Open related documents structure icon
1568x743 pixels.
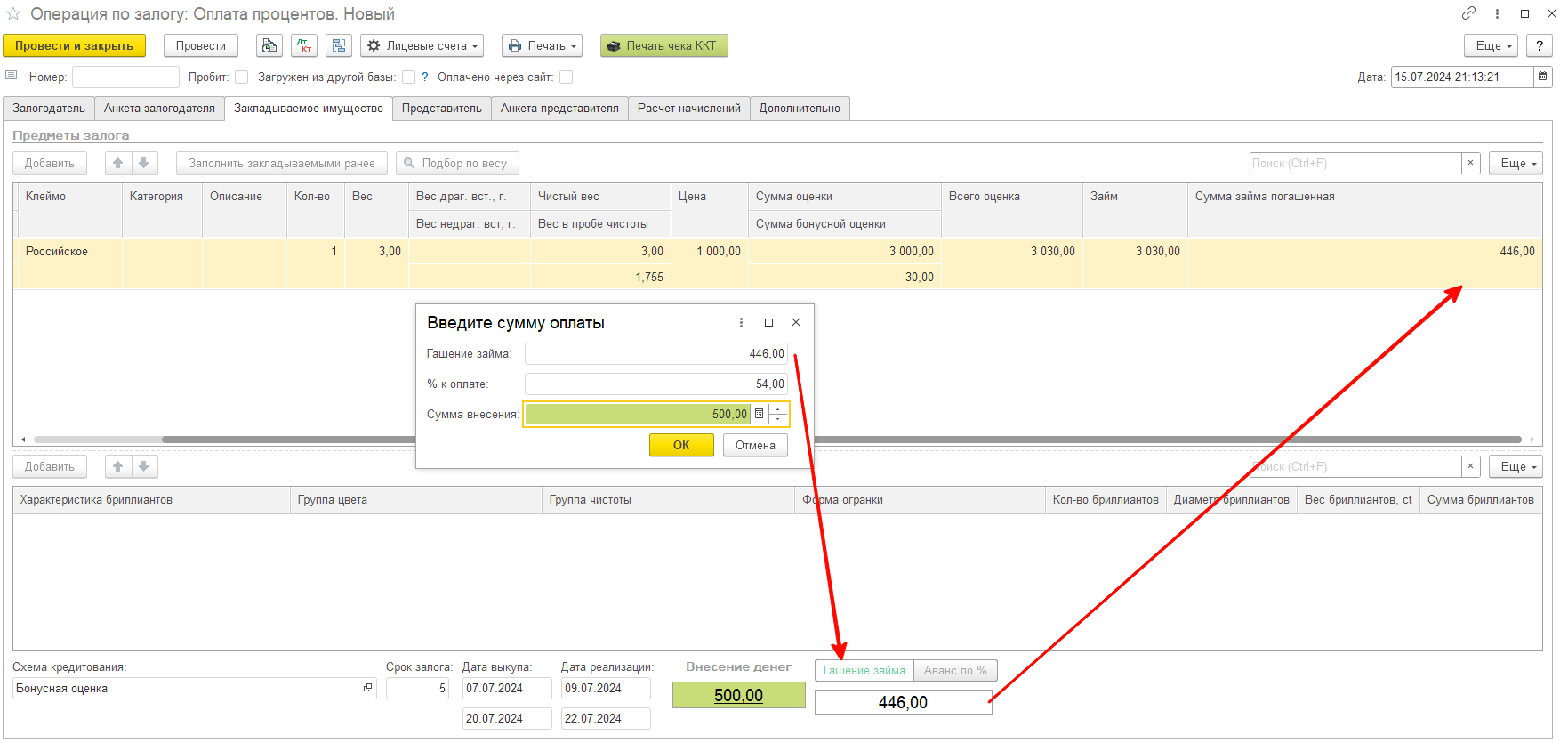coord(339,45)
